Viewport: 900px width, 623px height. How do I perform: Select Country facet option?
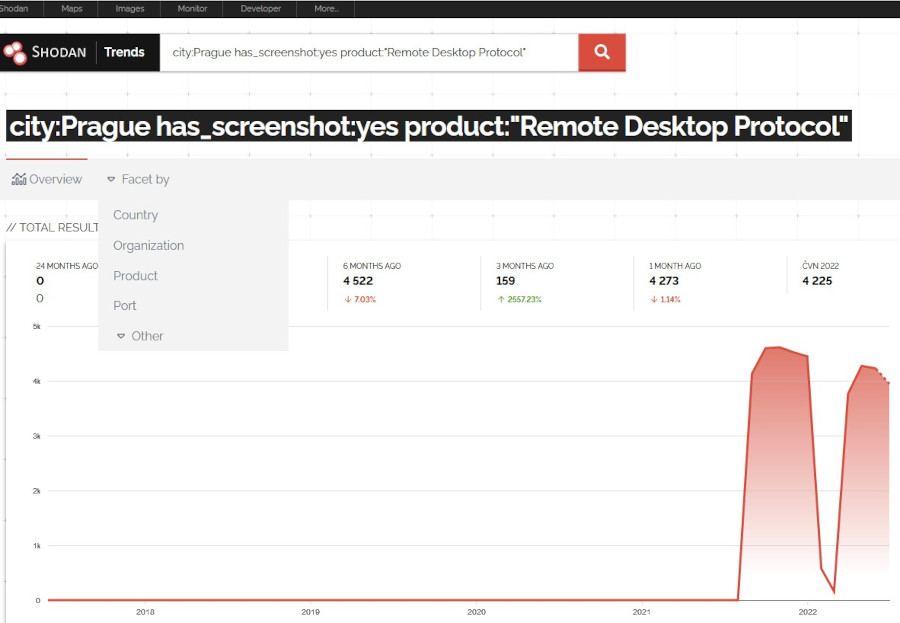pyautogui.click(x=135, y=215)
